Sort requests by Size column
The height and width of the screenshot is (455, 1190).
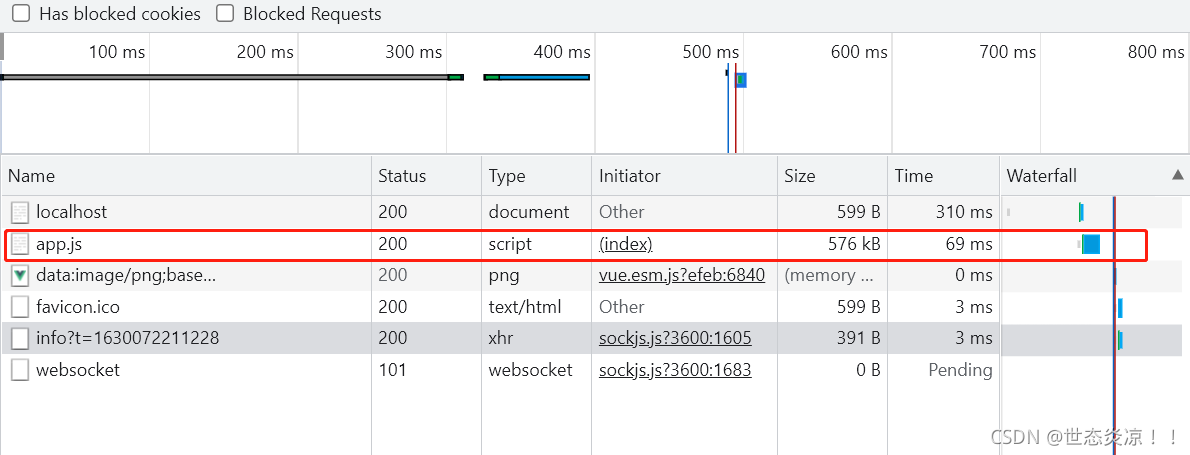coord(800,176)
